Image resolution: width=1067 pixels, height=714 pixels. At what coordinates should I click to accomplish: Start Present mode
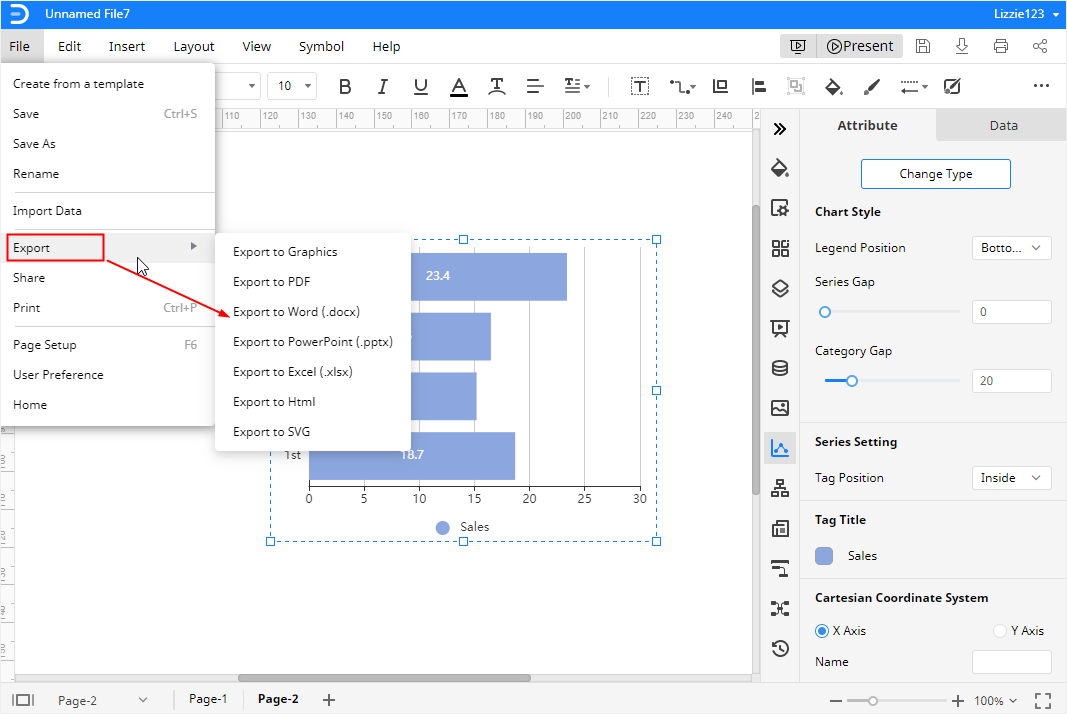click(x=859, y=46)
